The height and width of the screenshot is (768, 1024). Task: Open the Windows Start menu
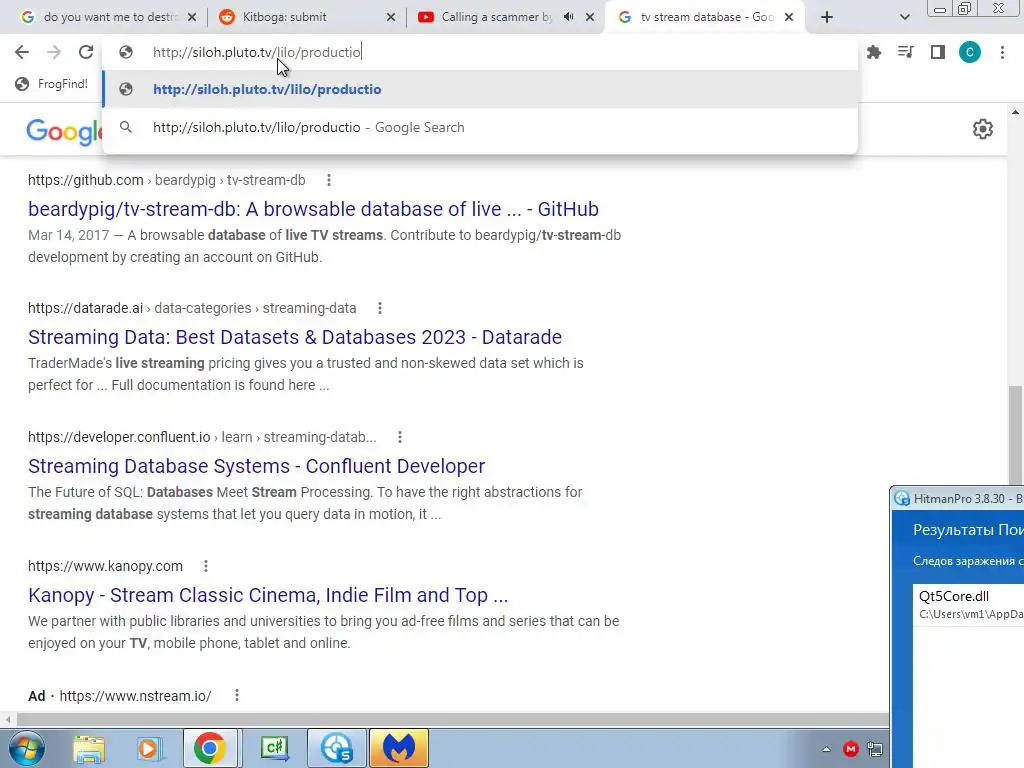point(27,748)
